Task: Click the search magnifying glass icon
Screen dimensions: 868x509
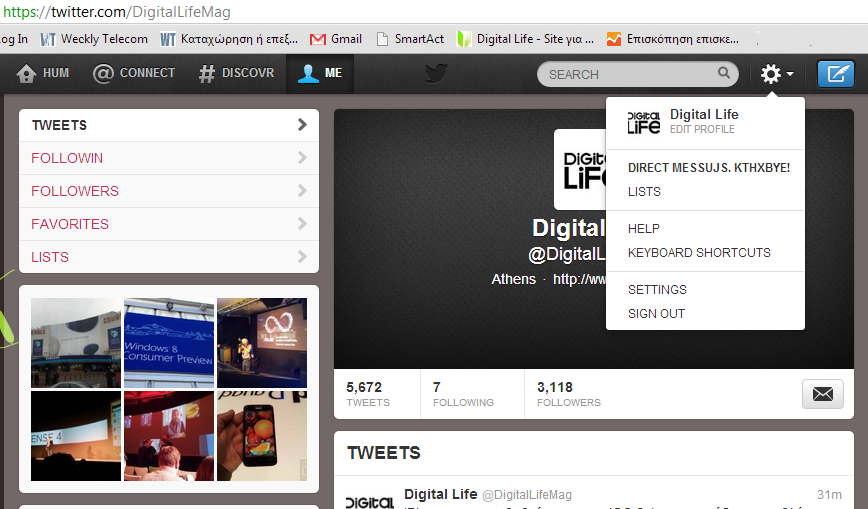Action: point(724,73)
